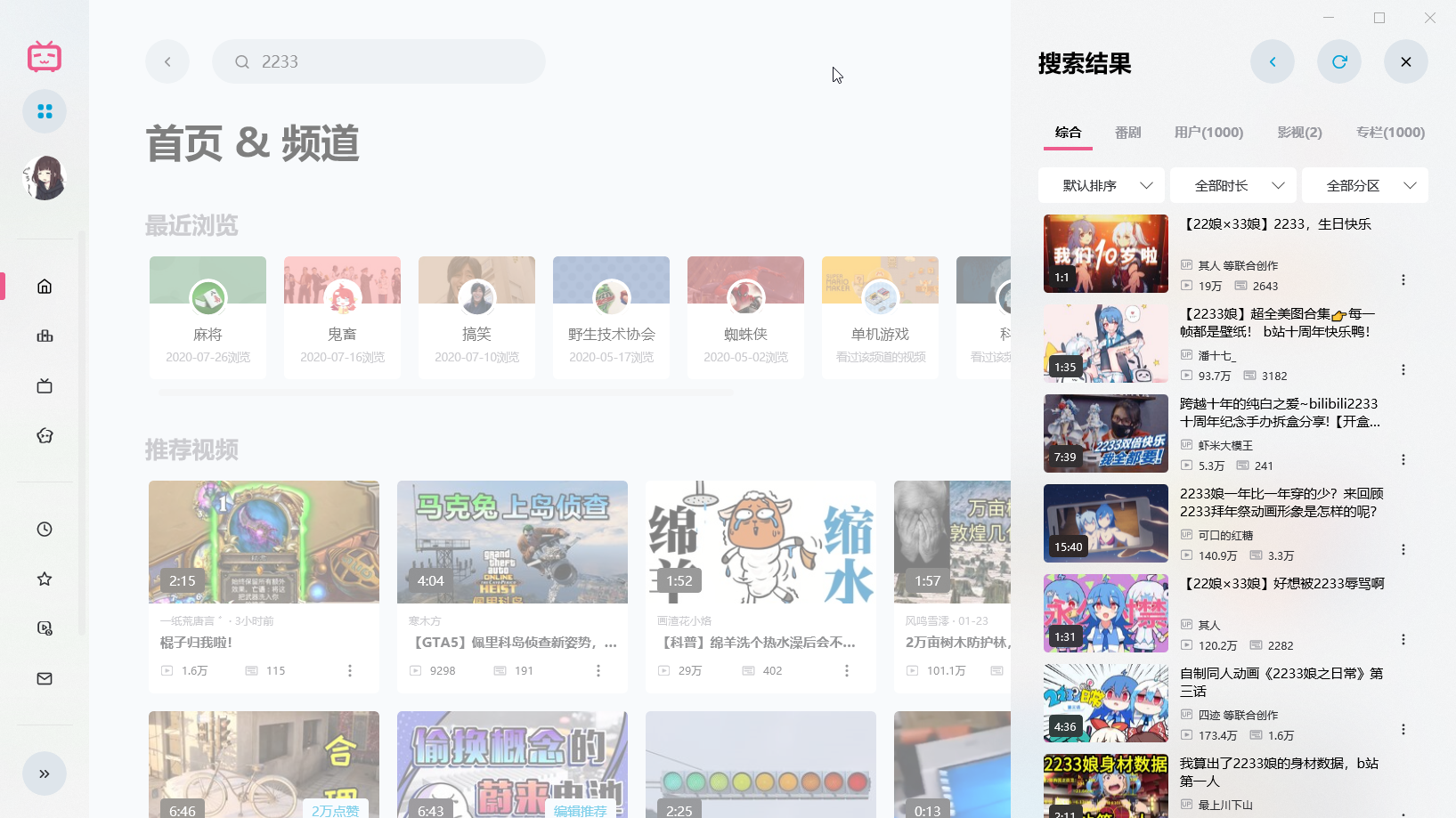Open uploader 可口的红糖

(1225, 535)
